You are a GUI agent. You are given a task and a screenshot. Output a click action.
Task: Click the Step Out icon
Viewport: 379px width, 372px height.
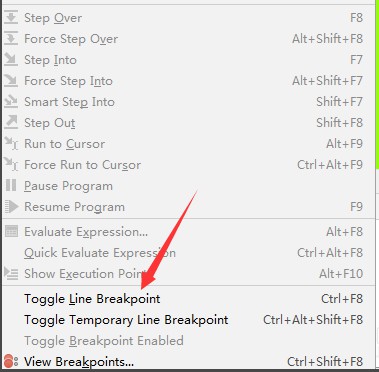[11, 123]
